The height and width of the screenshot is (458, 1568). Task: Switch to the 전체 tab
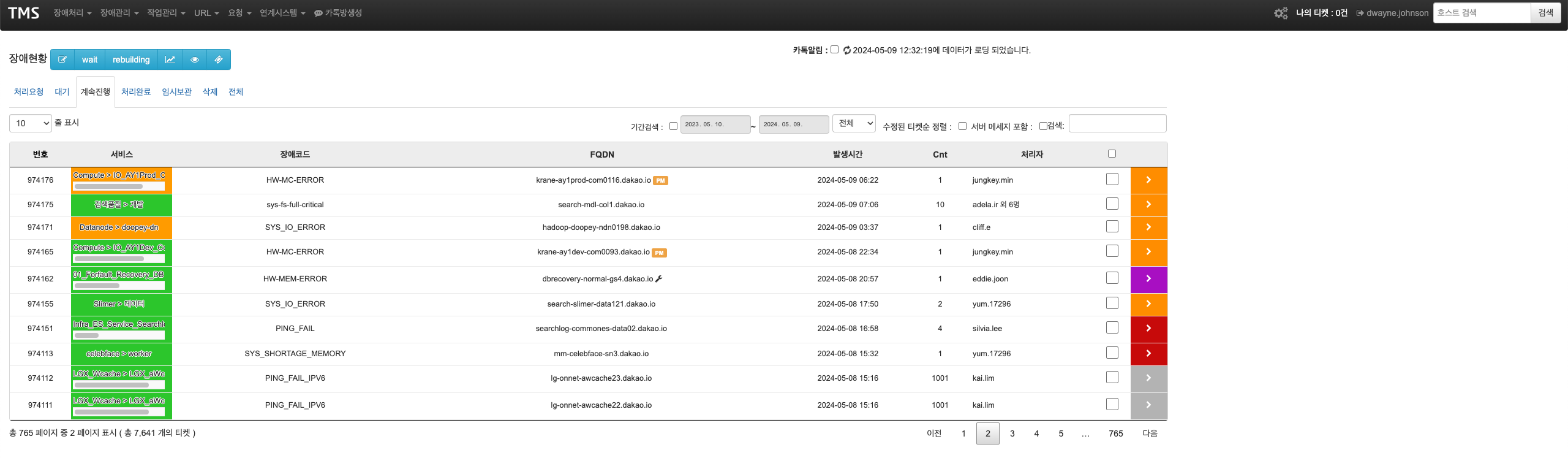pyautogui.click(x=236, y=92)
